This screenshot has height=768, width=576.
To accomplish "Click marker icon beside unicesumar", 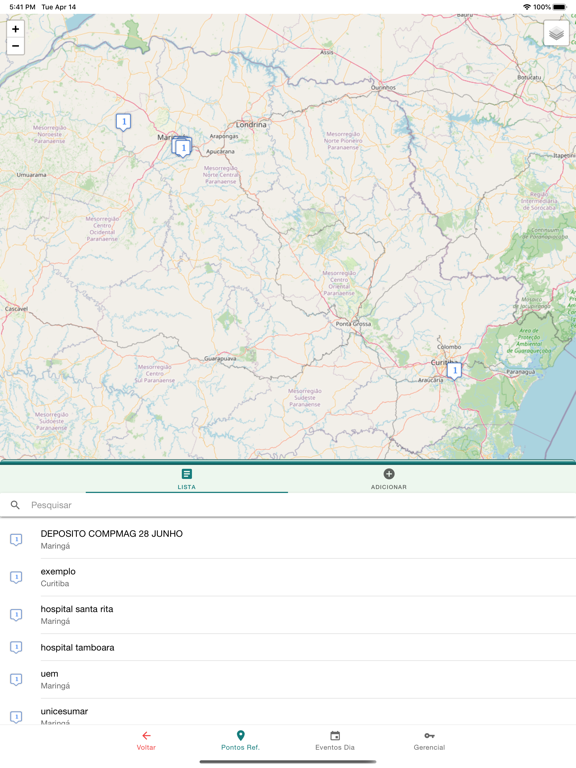I will [16, 717].
